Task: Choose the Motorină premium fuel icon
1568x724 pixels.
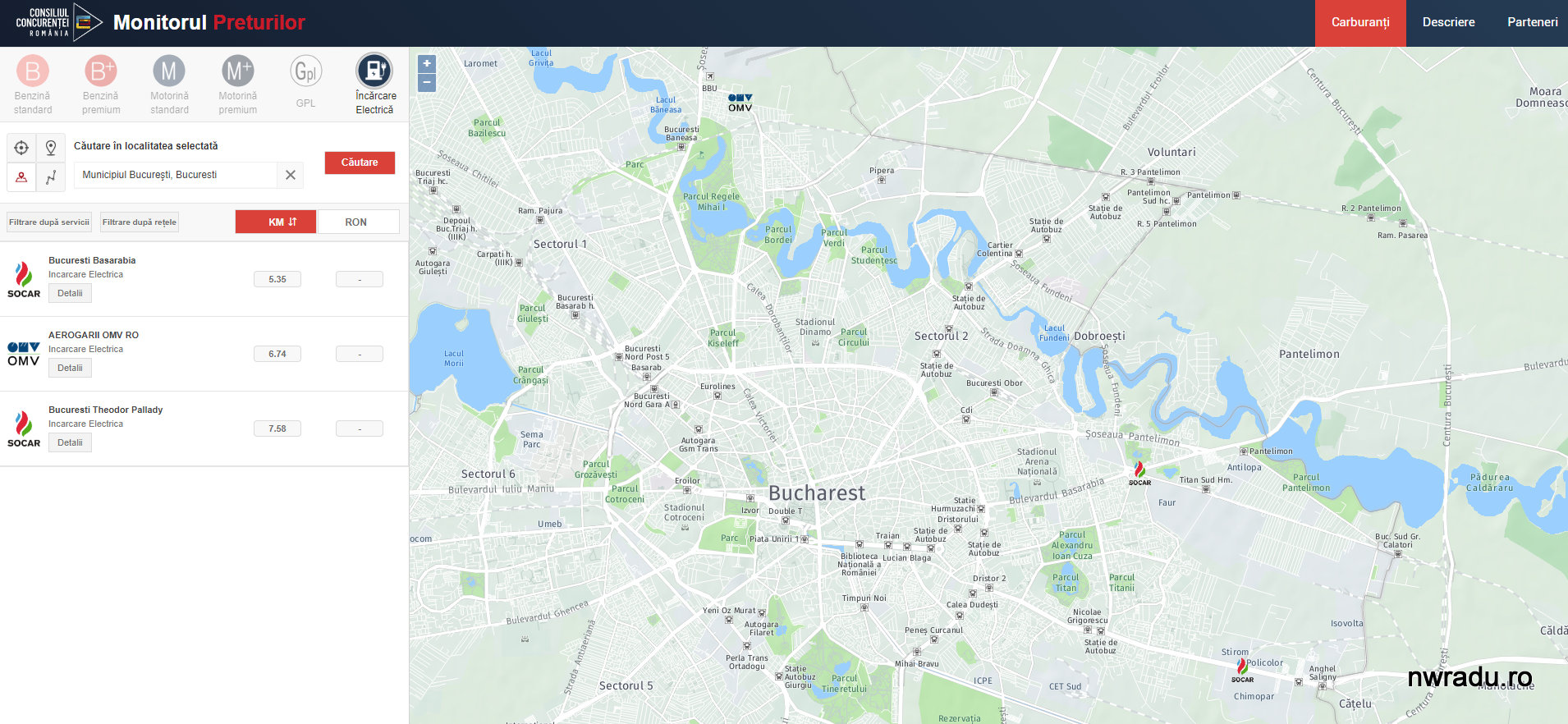Action: pos(237,71)
